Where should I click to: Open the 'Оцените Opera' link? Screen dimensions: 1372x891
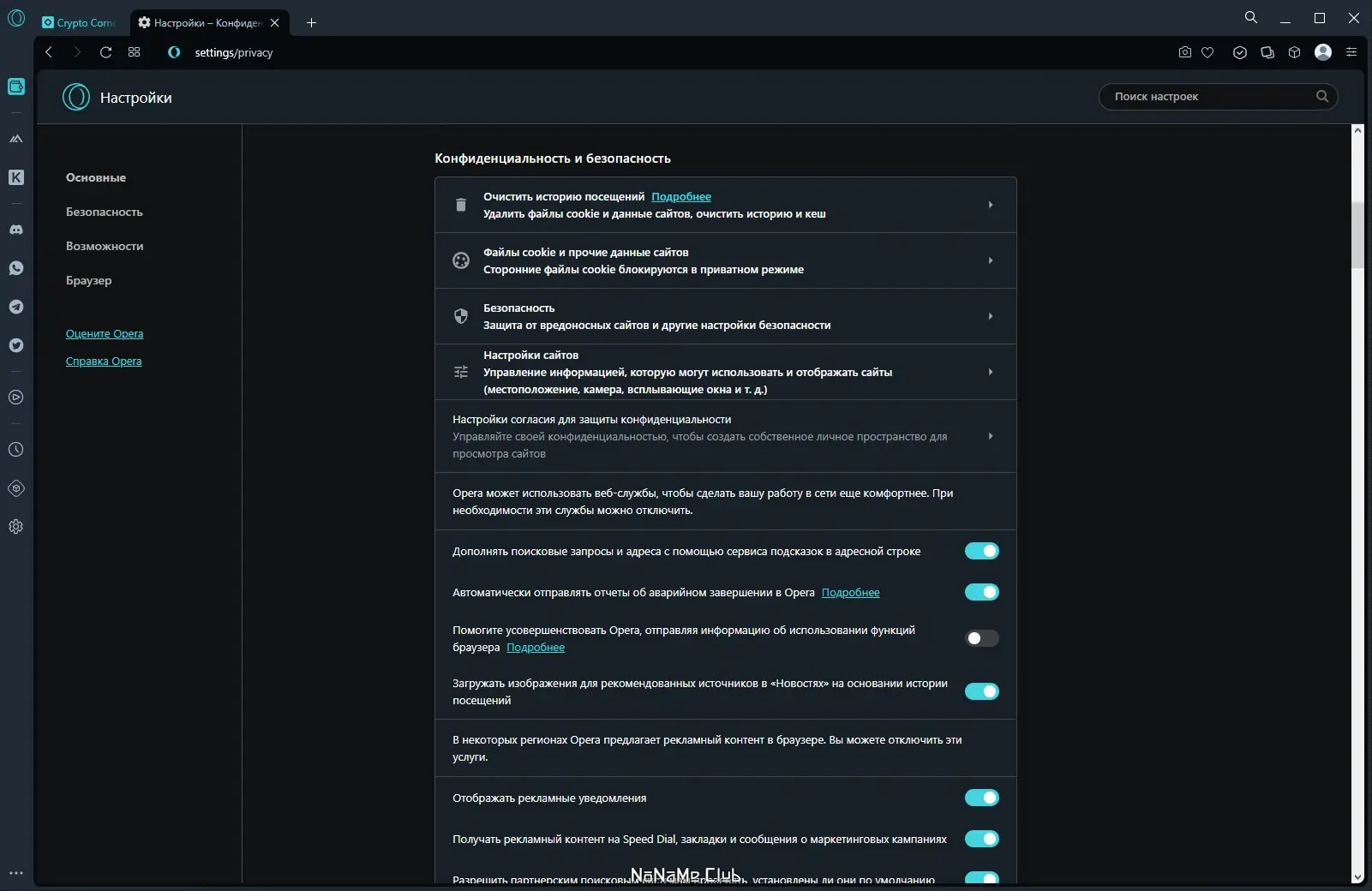(x=105, y=333)
